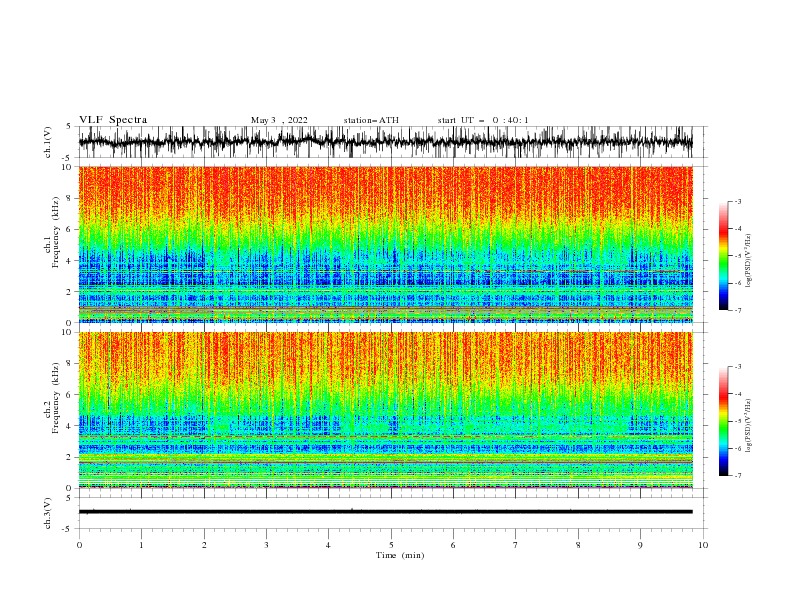Click the "-5" tick on ch.3(V) axis
The height and width of the screenshot is (612, 792).
(66, 529)
